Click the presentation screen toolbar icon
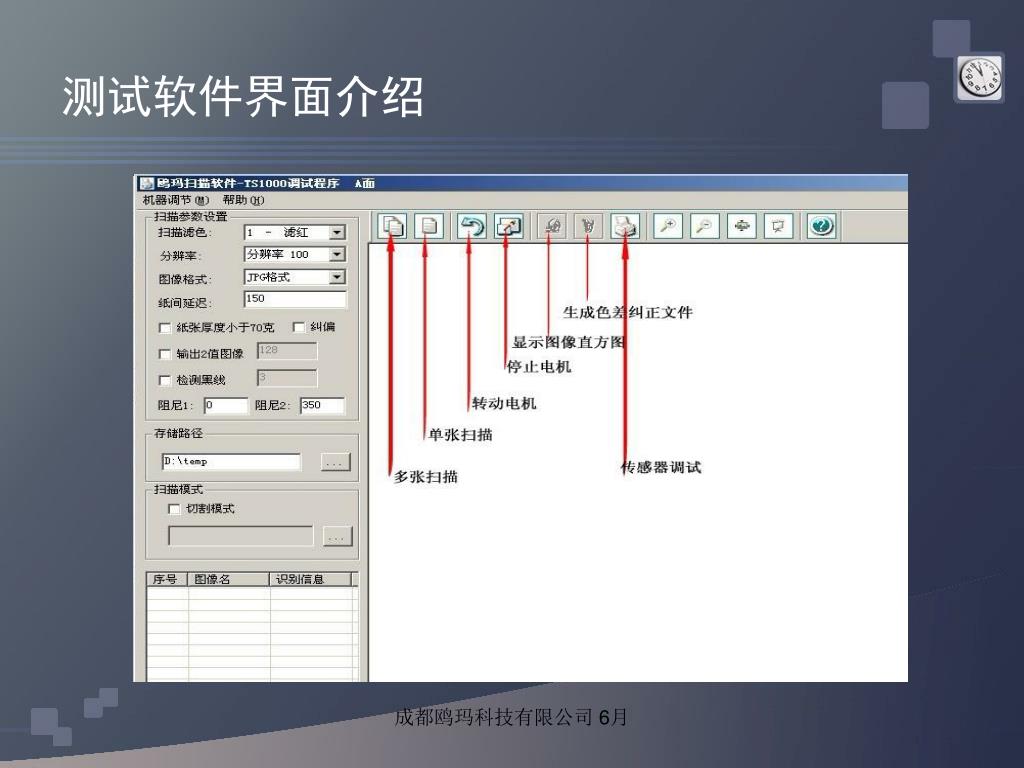The height and width of the screenshot is (768, 1024). coord(778,227)
